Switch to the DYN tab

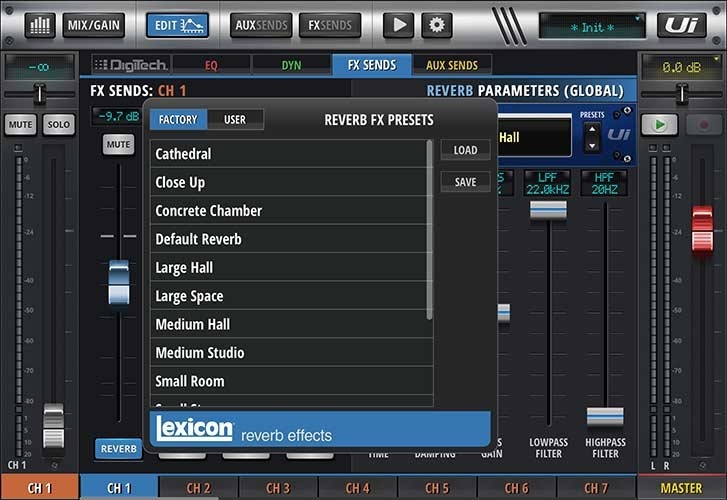coord(291,65)
